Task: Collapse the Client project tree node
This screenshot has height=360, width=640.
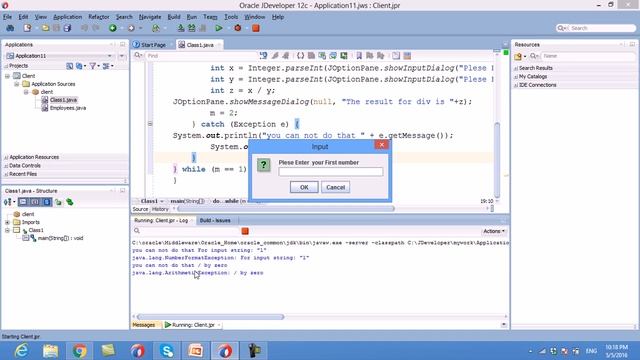Action: tap(7, 76)
